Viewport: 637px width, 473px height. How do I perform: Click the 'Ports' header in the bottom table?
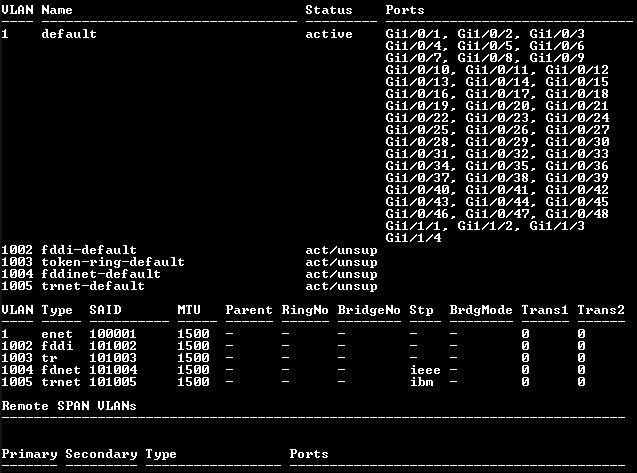[x=309, y=453]
